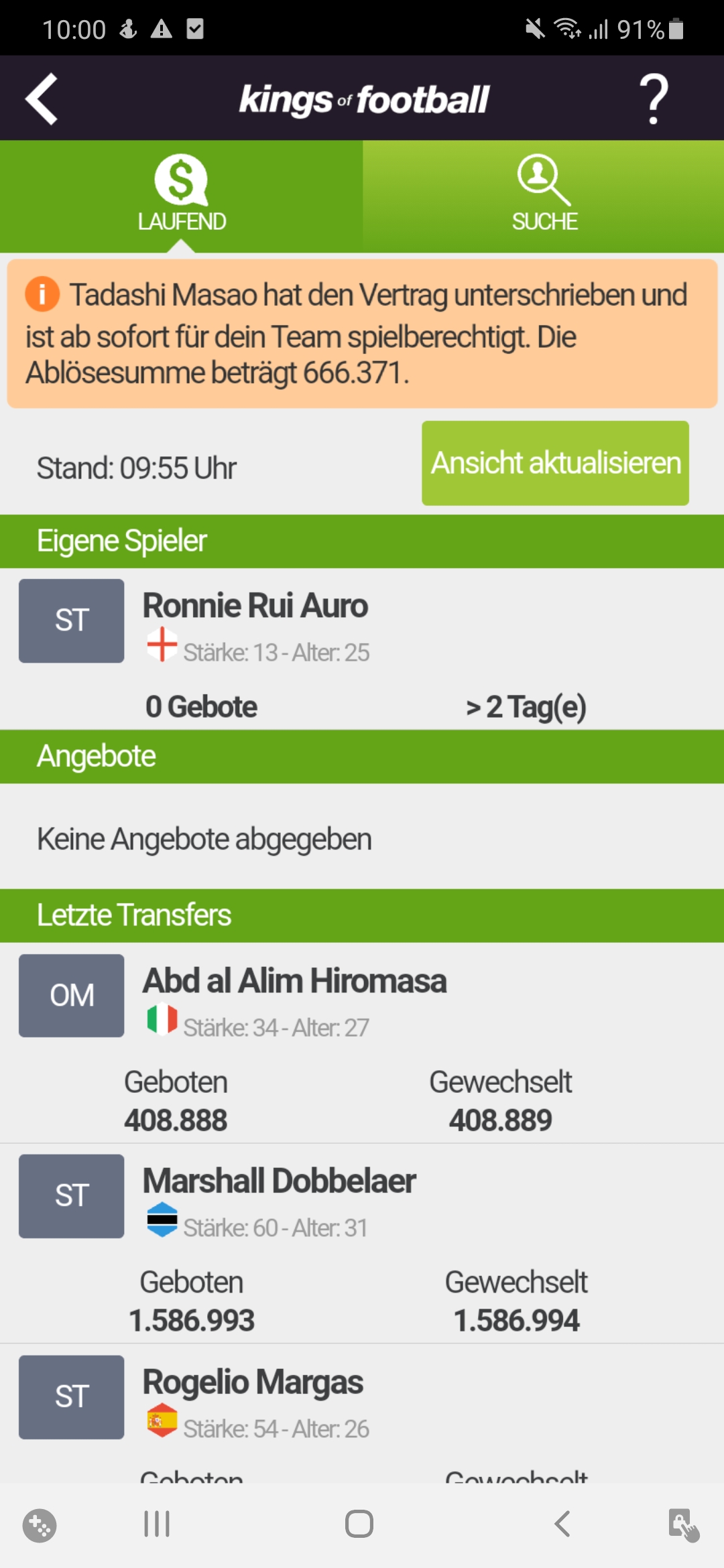724x1568 pixels.
Task: Tap the game tools icon in navigation bar
Action: [40, 1526]
